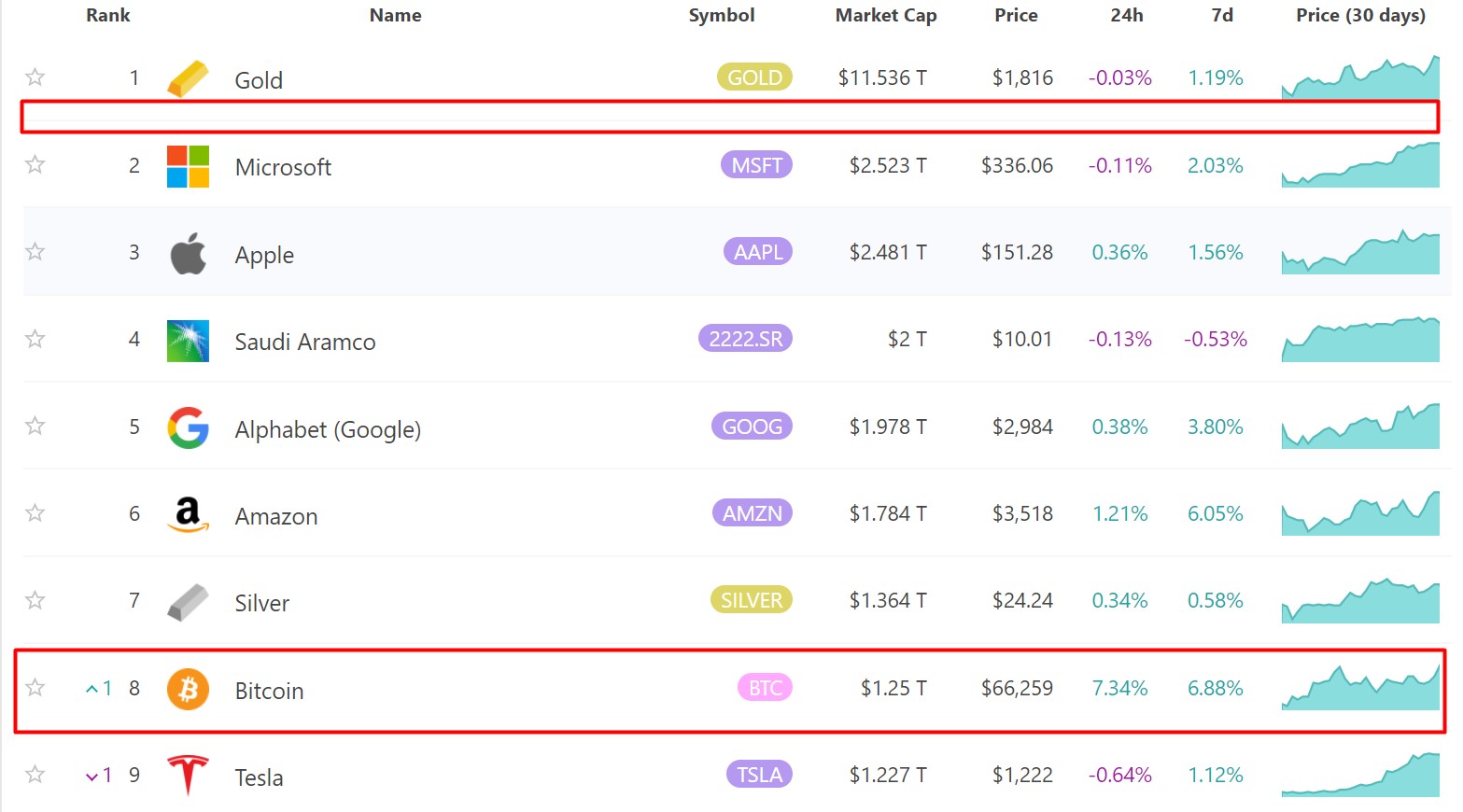1463x812 pixels.
Task: Click the Saudi Aramco logo
Action: (188, 341)
